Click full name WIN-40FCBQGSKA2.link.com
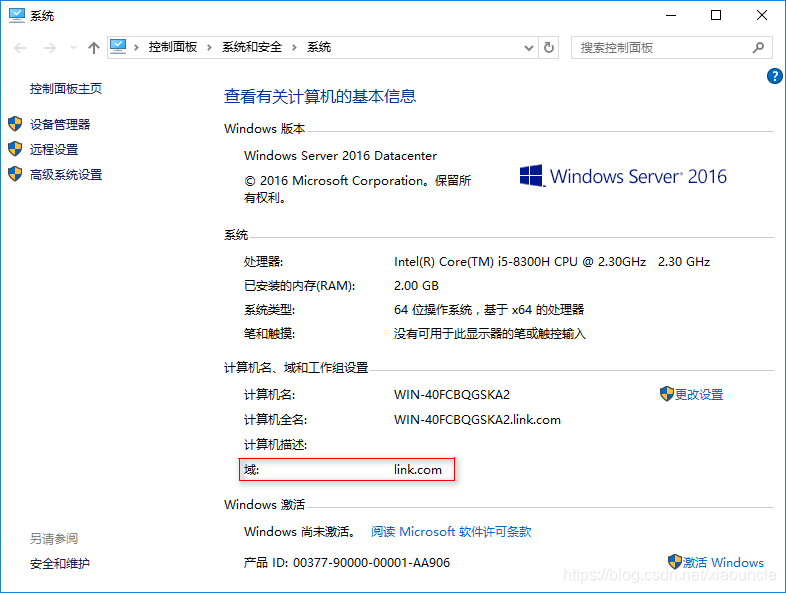Viewport: 786px width, 593px height. point(477,420)
